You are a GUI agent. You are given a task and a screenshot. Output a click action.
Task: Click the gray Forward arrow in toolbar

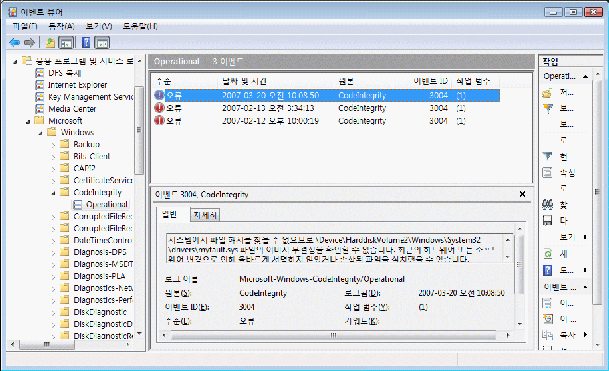click(30, 42)
